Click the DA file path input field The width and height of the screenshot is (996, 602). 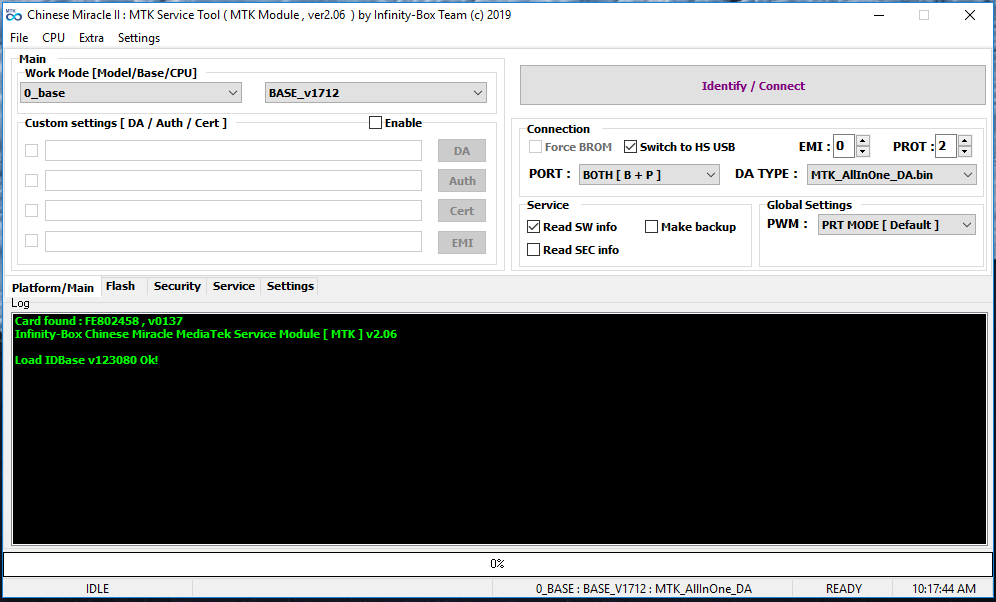coord(233,150)
